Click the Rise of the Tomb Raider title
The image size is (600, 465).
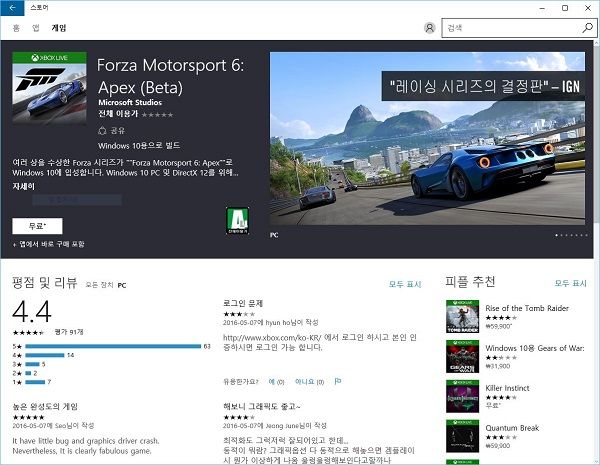pos(527,308)
